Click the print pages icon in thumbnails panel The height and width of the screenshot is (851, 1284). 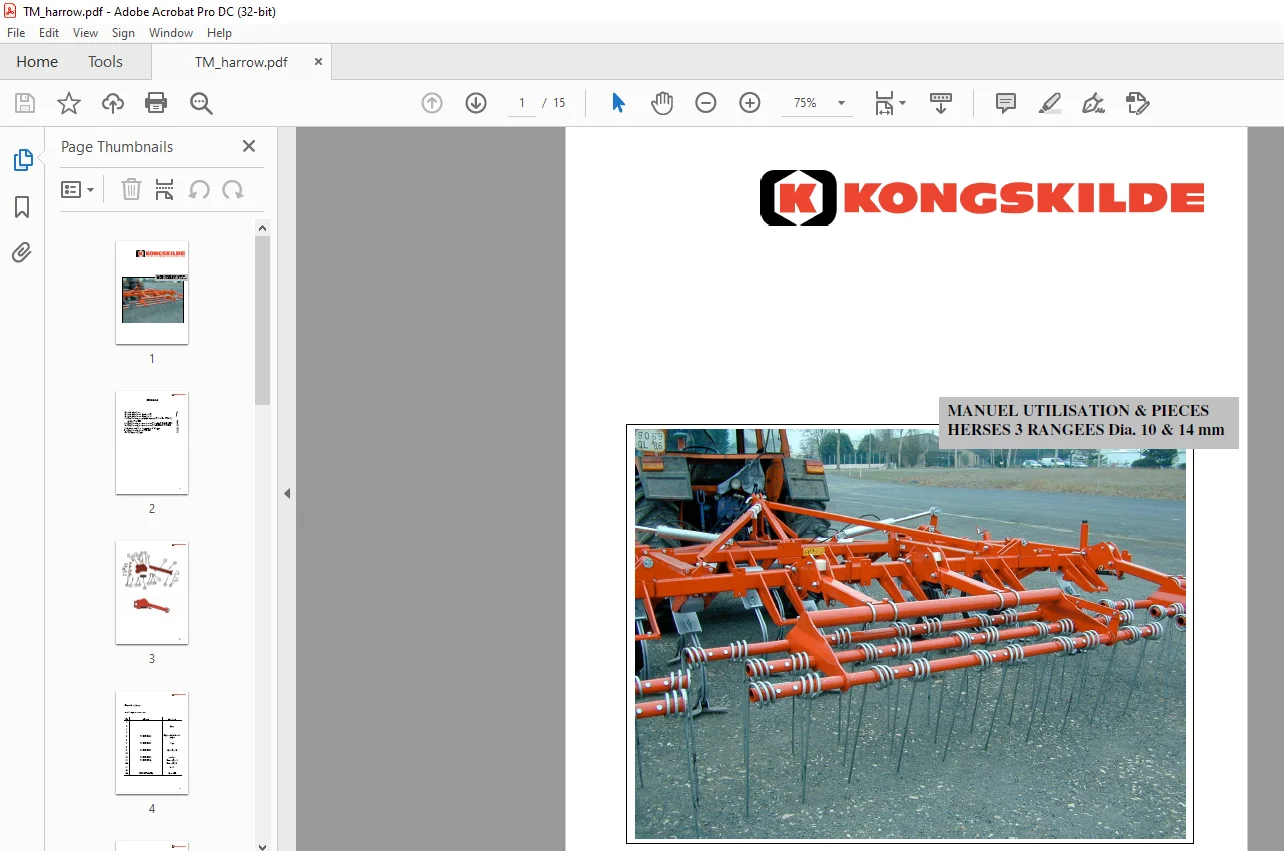pyautogui.click(x=165, y=190)
